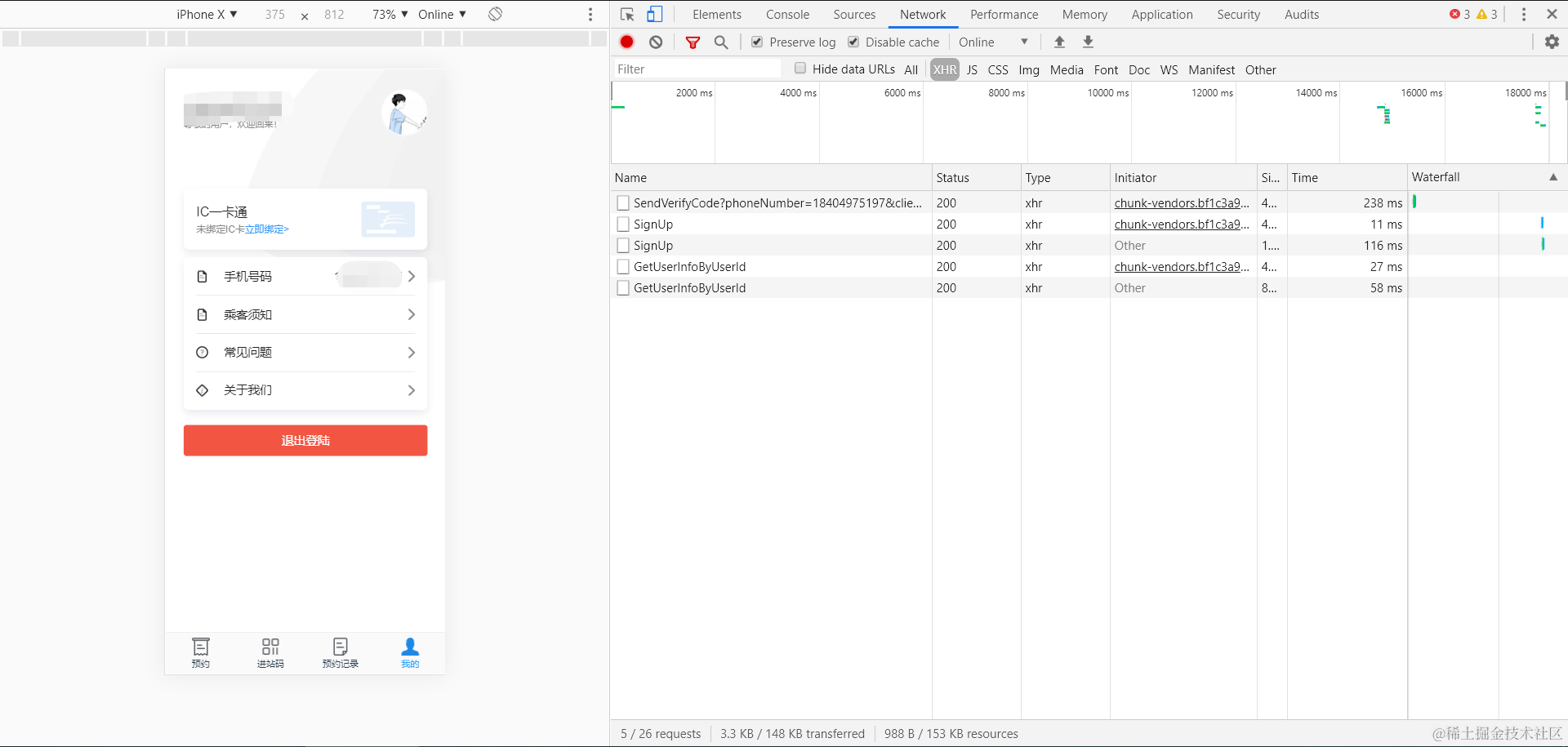Sort by the Time column header
This screenshot has height=747, width=1568.
coord(1347,177)
